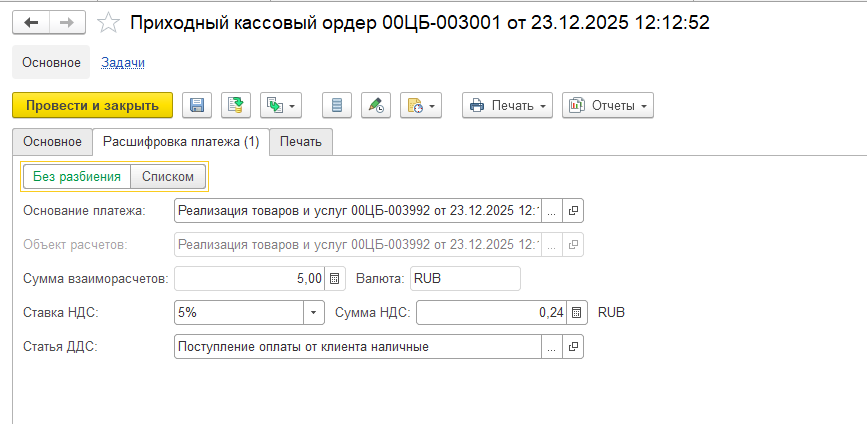
Task: Click the Провести и закрыть button
Action: [x=92, y=105]
